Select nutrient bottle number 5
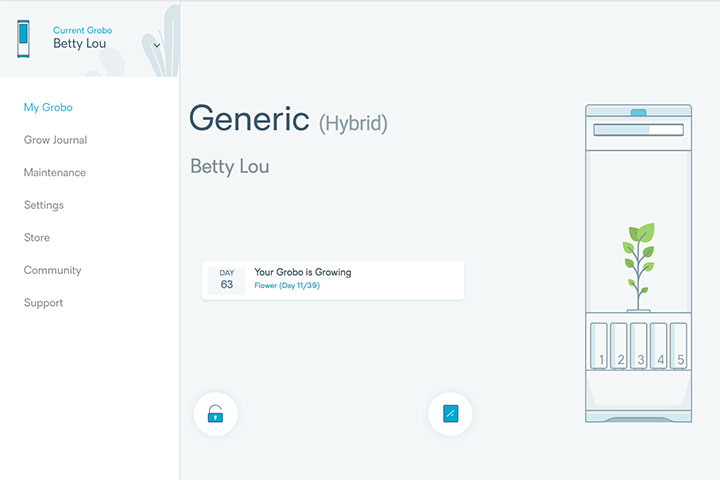This screenshot has height=480, width=720. (x=678, y=345)
